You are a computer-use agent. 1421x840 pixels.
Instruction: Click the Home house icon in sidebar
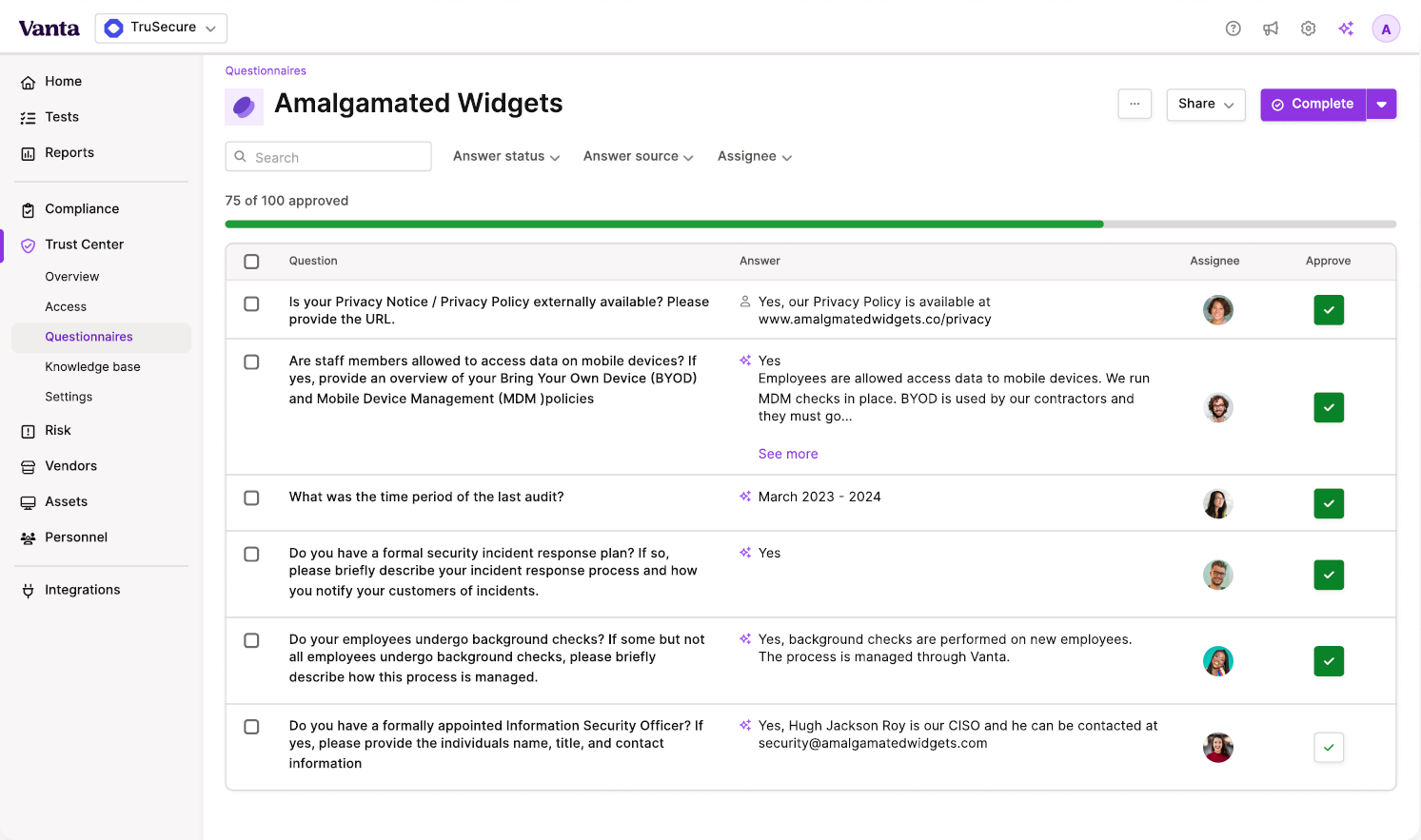[x=29, y=83]
